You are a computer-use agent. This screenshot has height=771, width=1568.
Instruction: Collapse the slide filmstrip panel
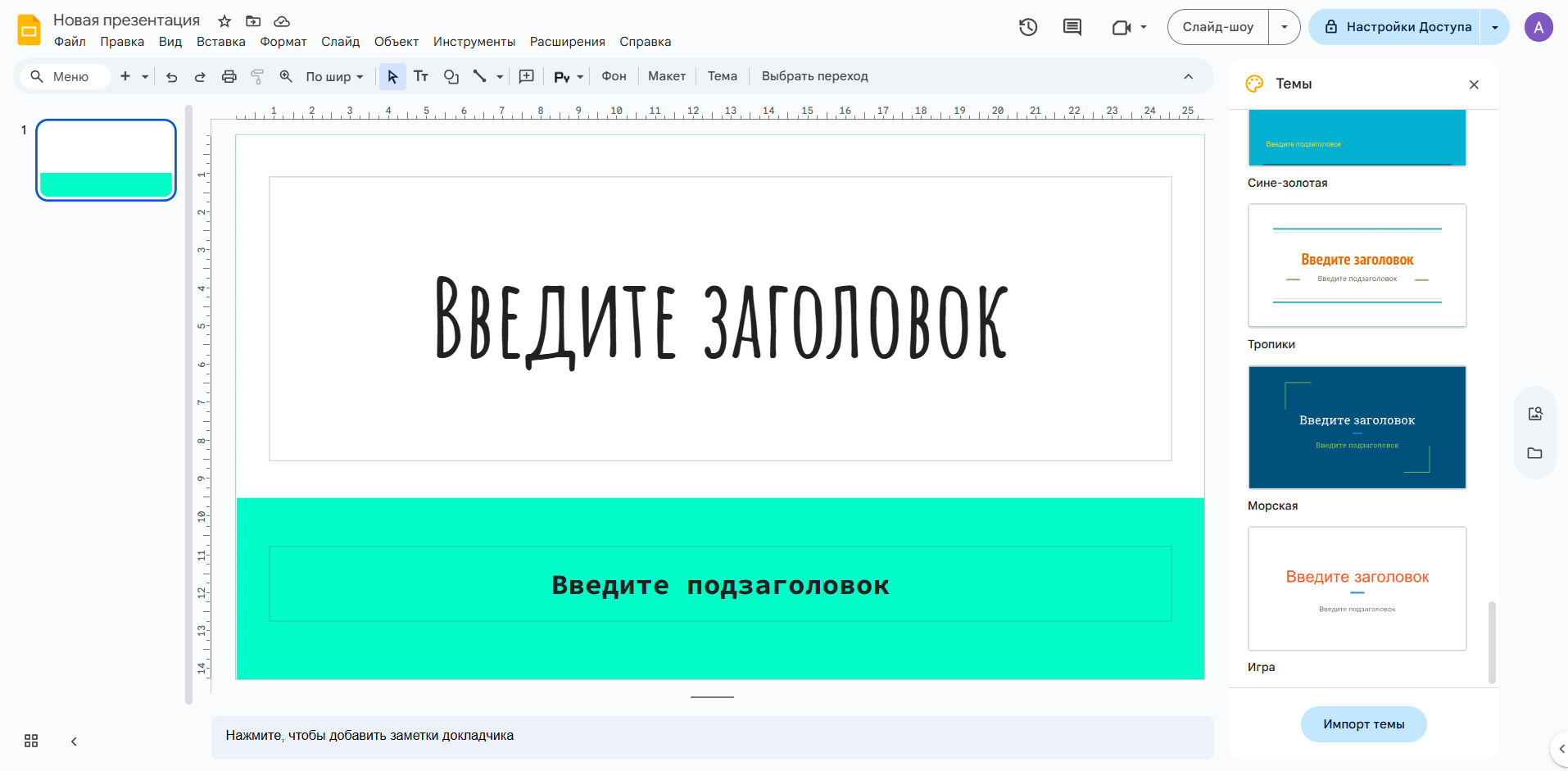tap(74, 741)
